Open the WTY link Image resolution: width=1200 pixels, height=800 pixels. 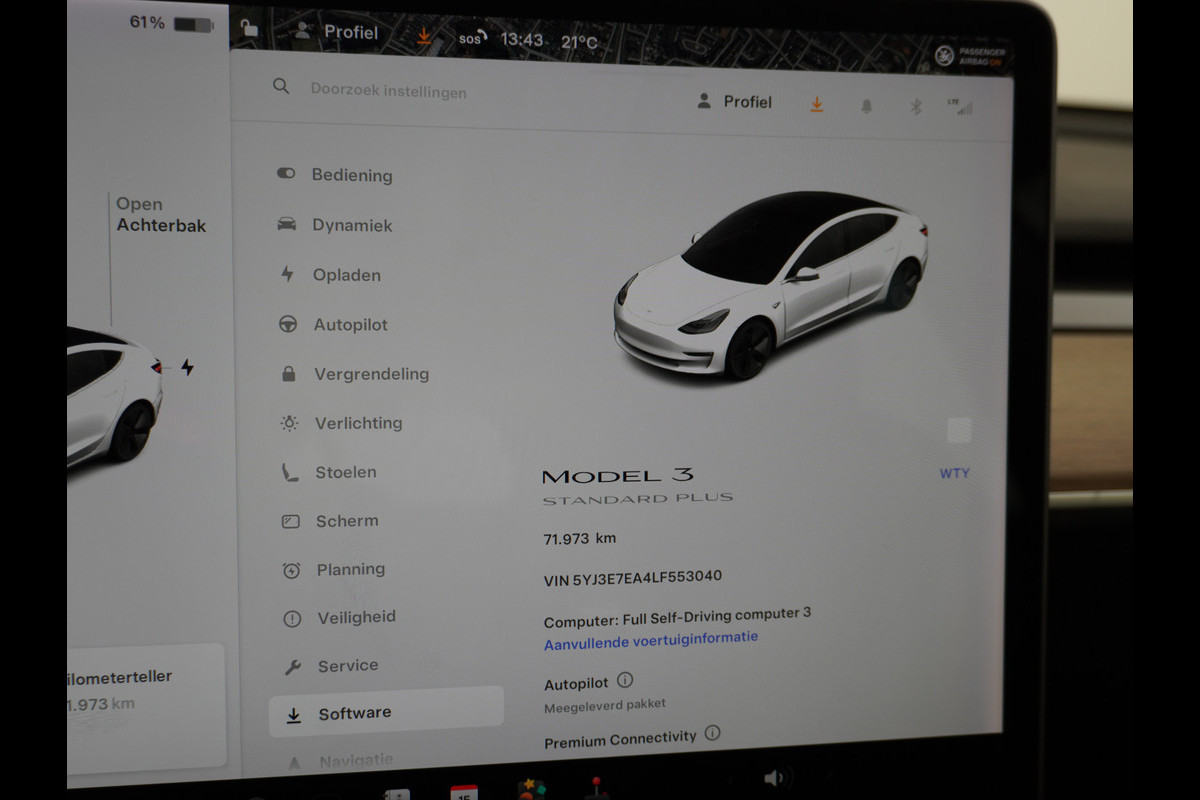954,473
